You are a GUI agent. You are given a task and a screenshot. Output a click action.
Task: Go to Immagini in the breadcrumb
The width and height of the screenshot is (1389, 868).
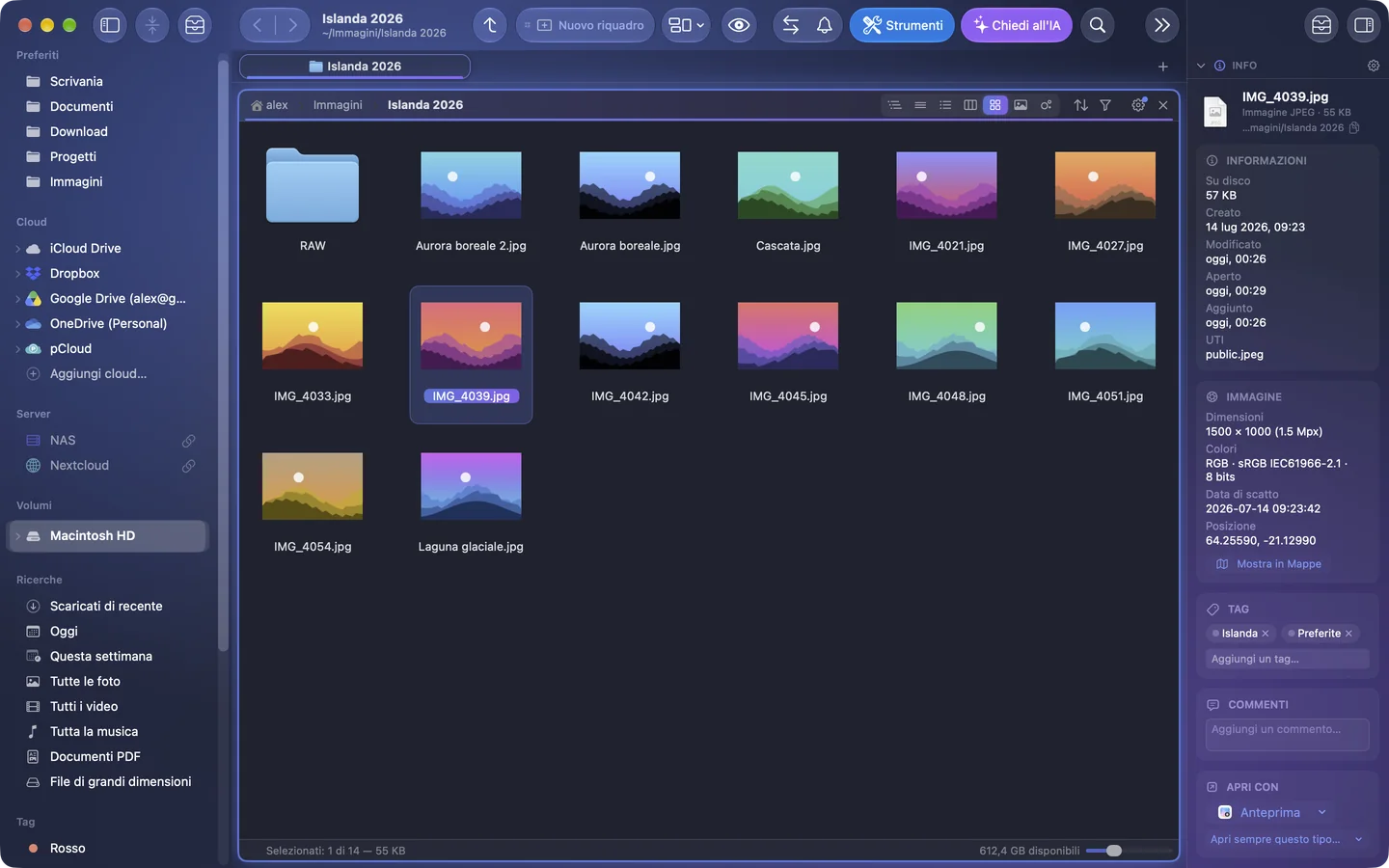[338, 105]
